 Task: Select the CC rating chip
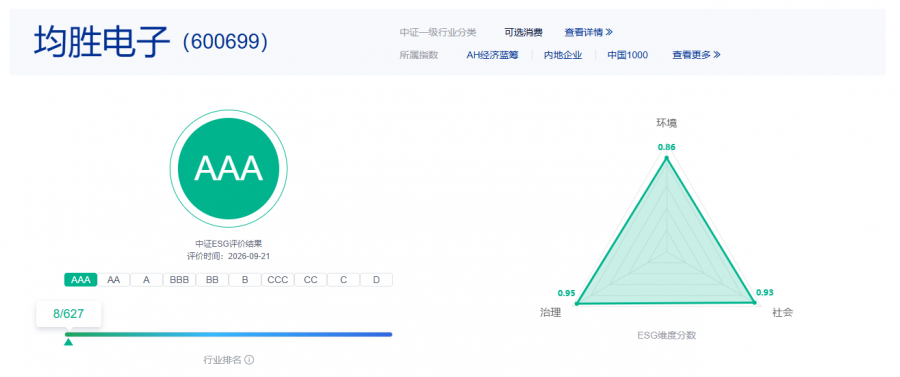(311, 279)
